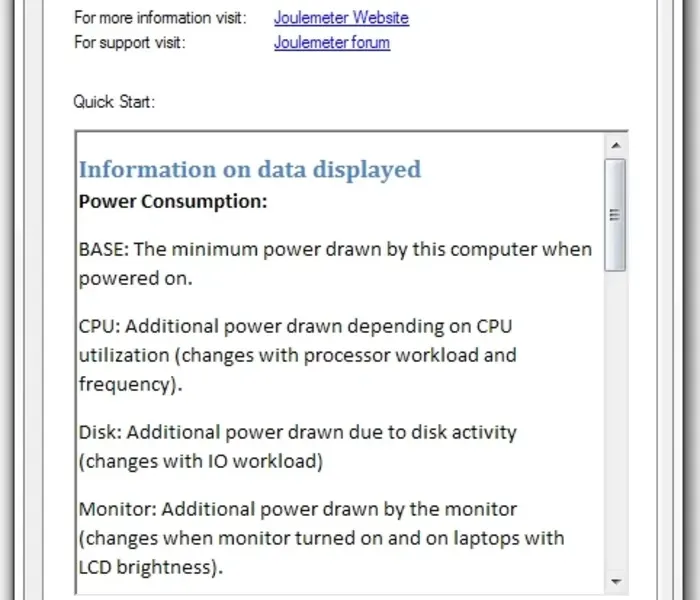The image size is (700, 600).
Task: Click the empty scrollbar track below the thumb
Action: (615, 420)
